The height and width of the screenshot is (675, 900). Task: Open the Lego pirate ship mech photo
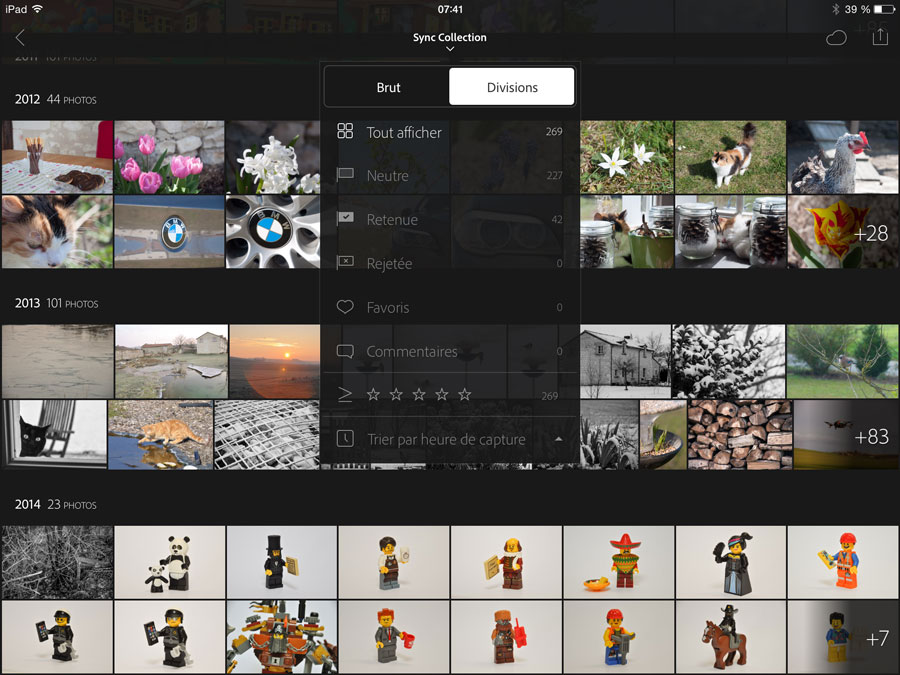click(x=281, y=637)
